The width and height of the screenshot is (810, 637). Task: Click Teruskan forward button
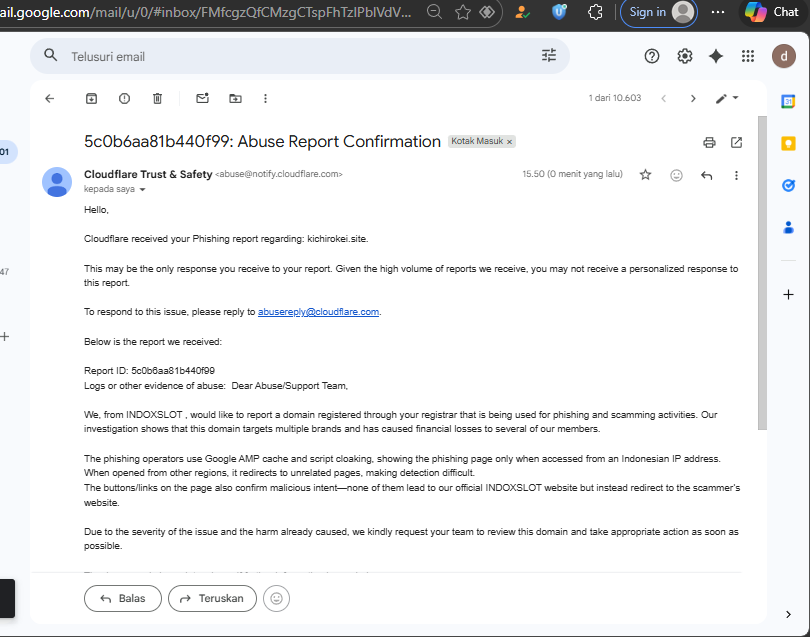pyautogui.click(x=212, y=598)
